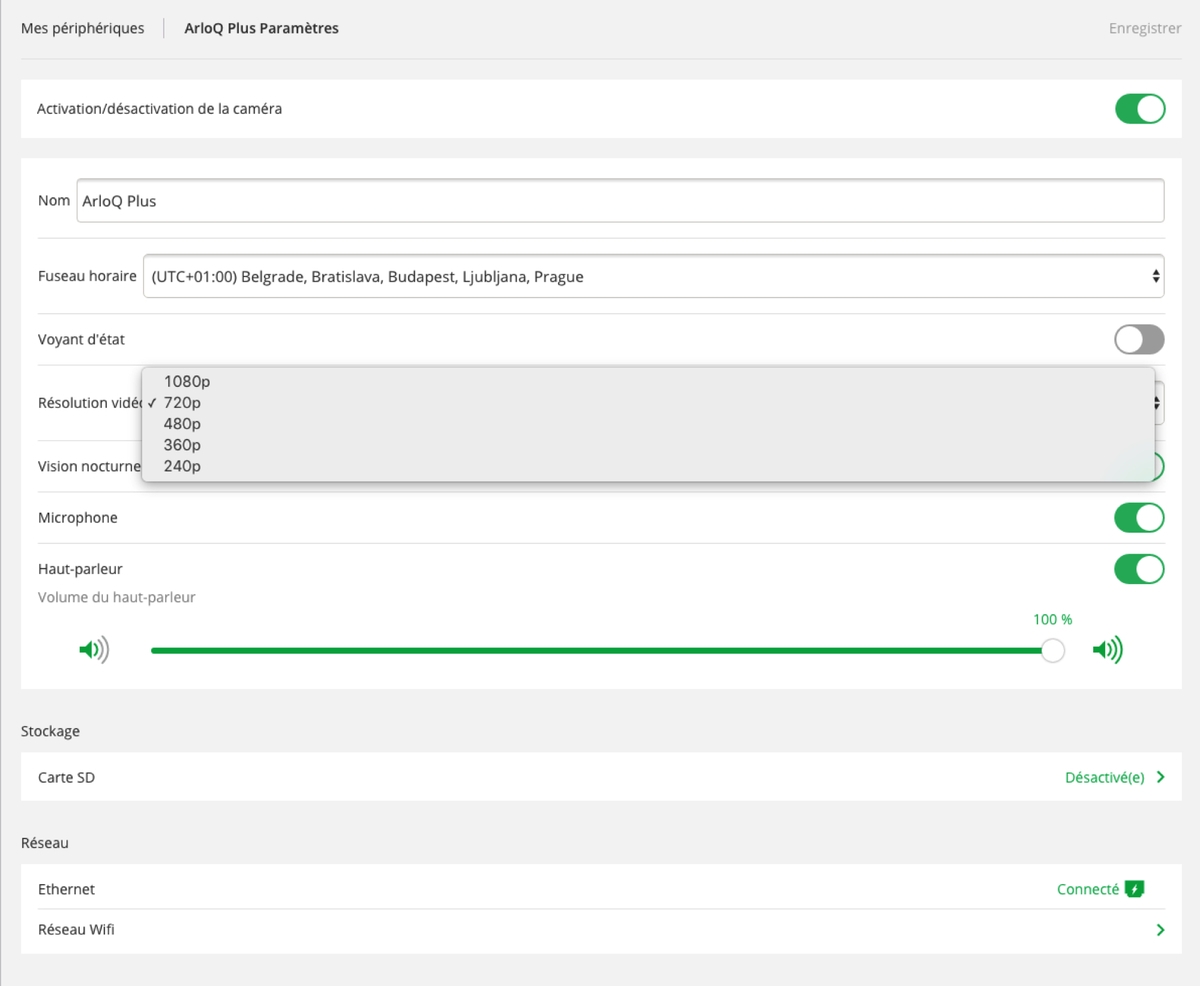Click the high-volume speaker icon
This screenshot has width=1200, height=986.
click(1107, 651)
